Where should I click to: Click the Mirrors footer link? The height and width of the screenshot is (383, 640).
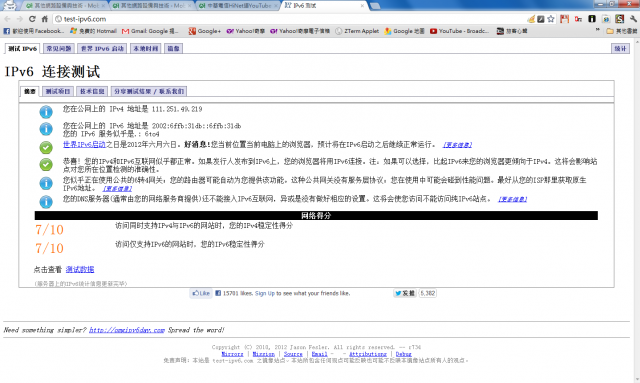coord(232,354)
